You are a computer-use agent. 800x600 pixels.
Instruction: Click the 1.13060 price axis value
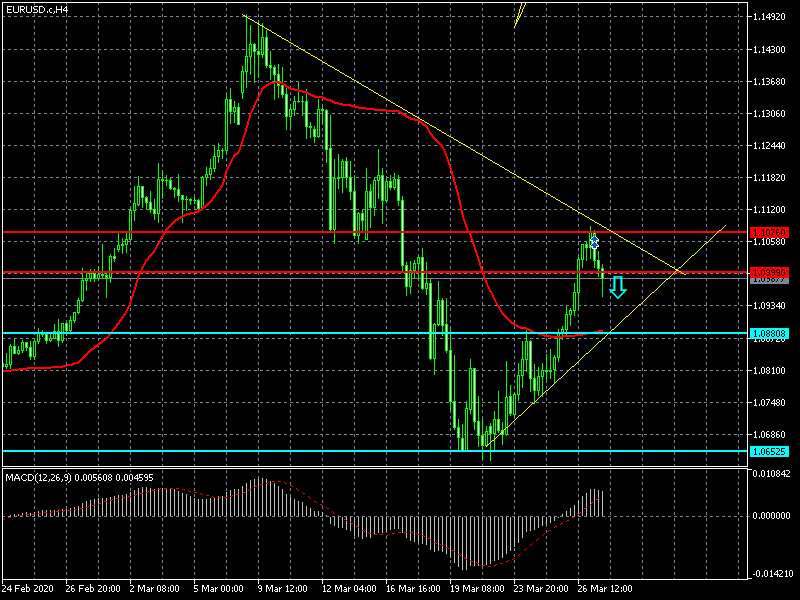click(x=769, y=114)
